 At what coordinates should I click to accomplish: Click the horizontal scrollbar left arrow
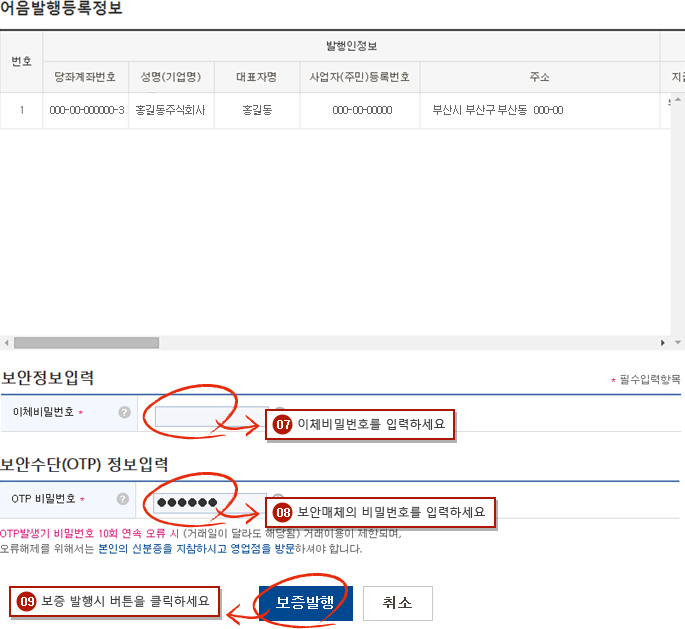tap(6, 343)
